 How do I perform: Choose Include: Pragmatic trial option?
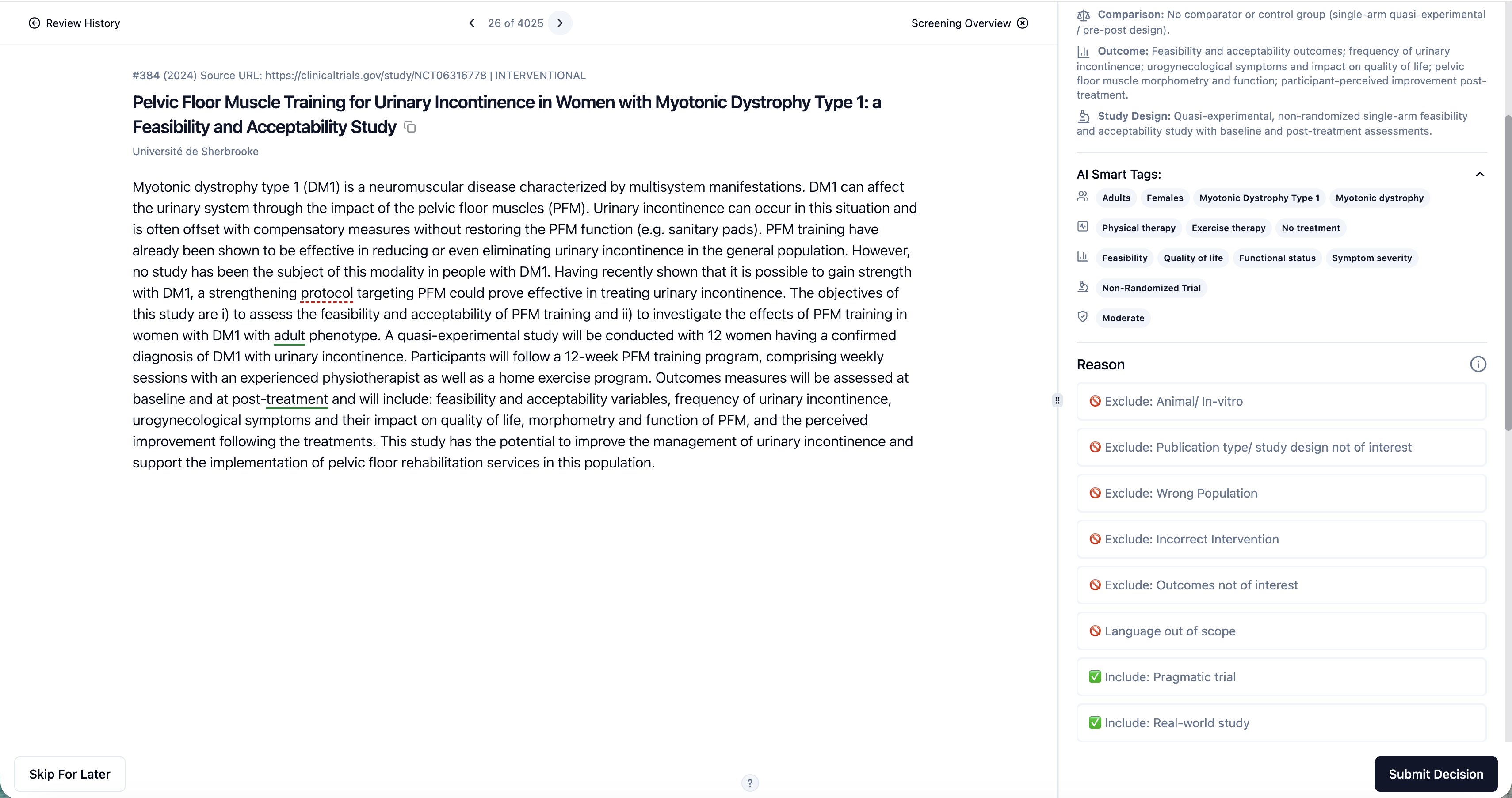tap(1281, 677)
